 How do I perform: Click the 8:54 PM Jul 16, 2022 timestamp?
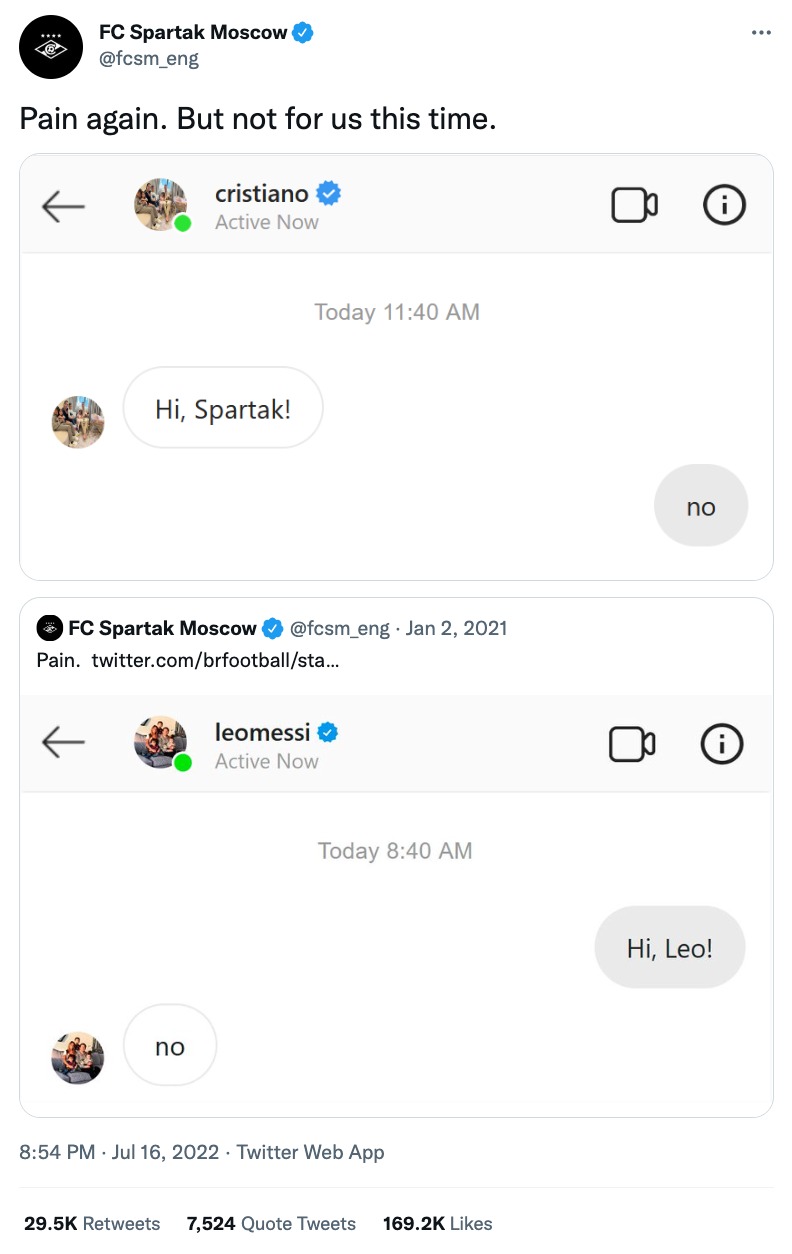[x=119, y=1152]
